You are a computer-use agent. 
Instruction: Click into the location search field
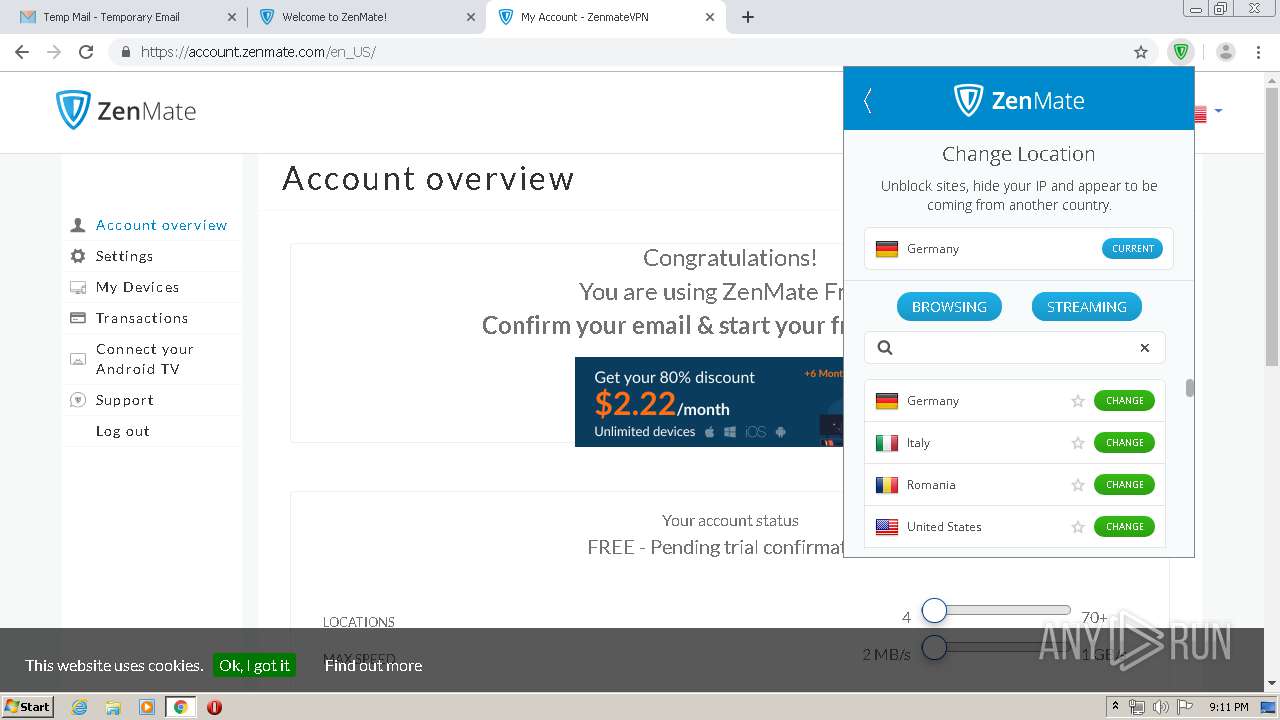coord(1014,348)
